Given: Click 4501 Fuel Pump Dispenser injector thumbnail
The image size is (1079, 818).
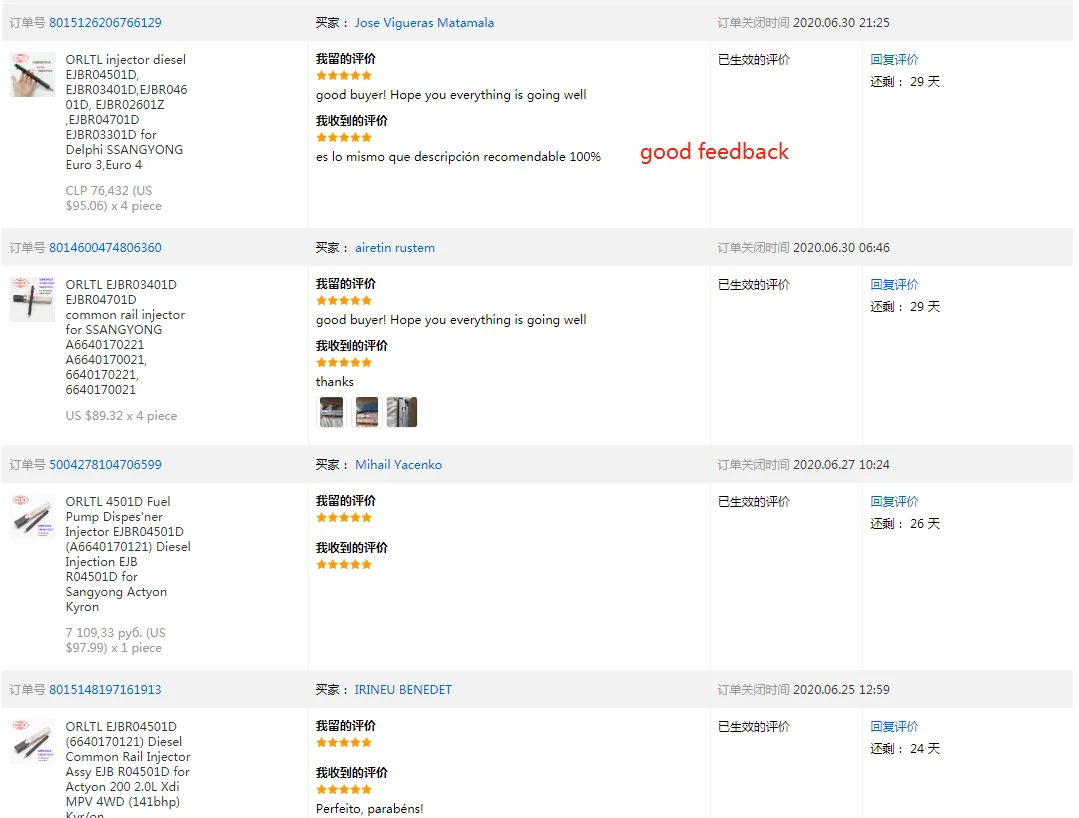Looking at the screenshot, I should click(x=32, y=517).
